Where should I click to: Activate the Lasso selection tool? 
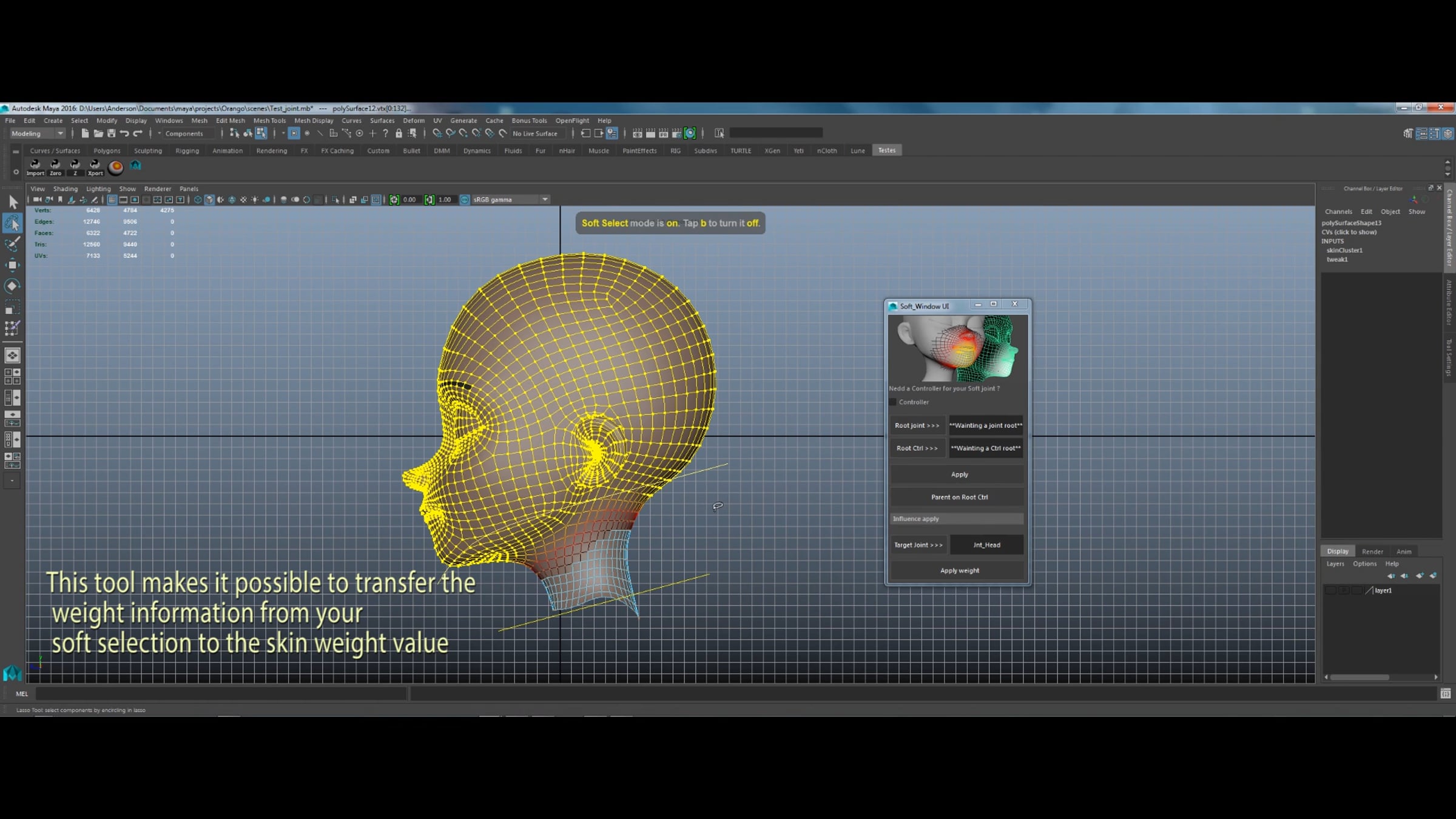13,223
